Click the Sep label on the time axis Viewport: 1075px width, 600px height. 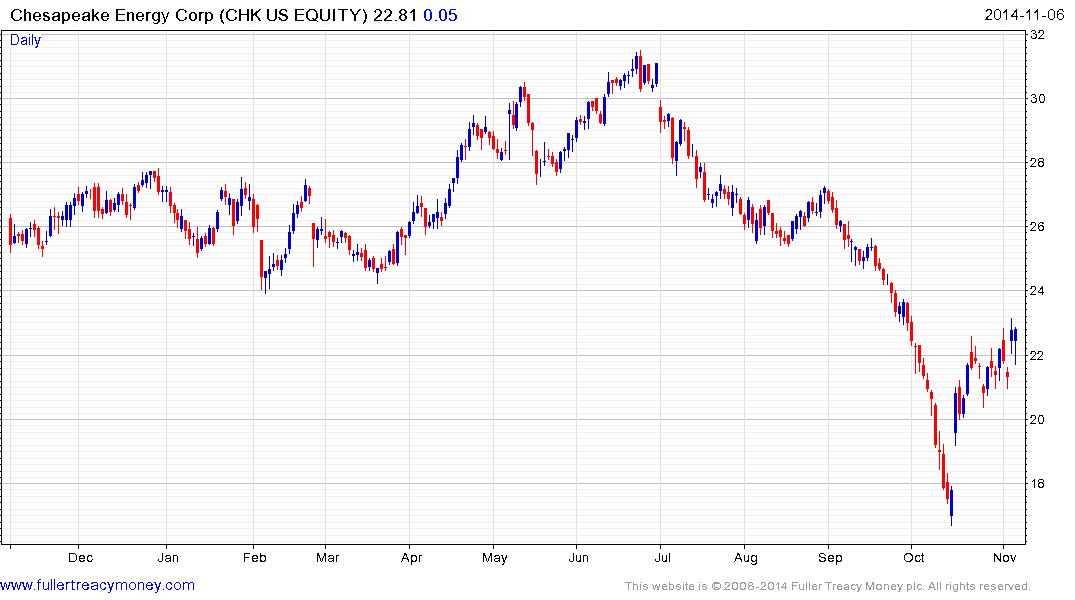[830, 557]
